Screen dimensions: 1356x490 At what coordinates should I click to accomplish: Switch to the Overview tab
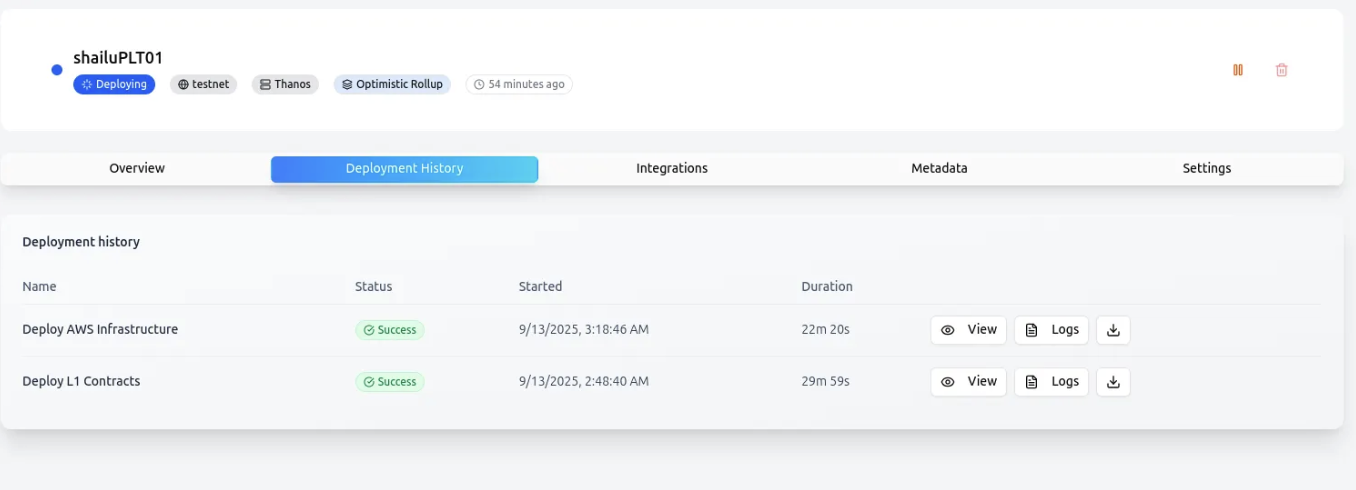(x=137, y=169)
